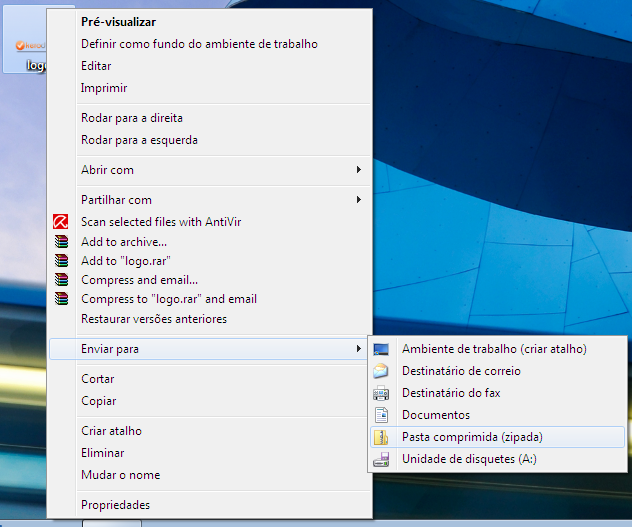The height and width of the screenshot is (527, 632).
Task: Choose Add to "logo.rar" entry
Action: [210, 260]
